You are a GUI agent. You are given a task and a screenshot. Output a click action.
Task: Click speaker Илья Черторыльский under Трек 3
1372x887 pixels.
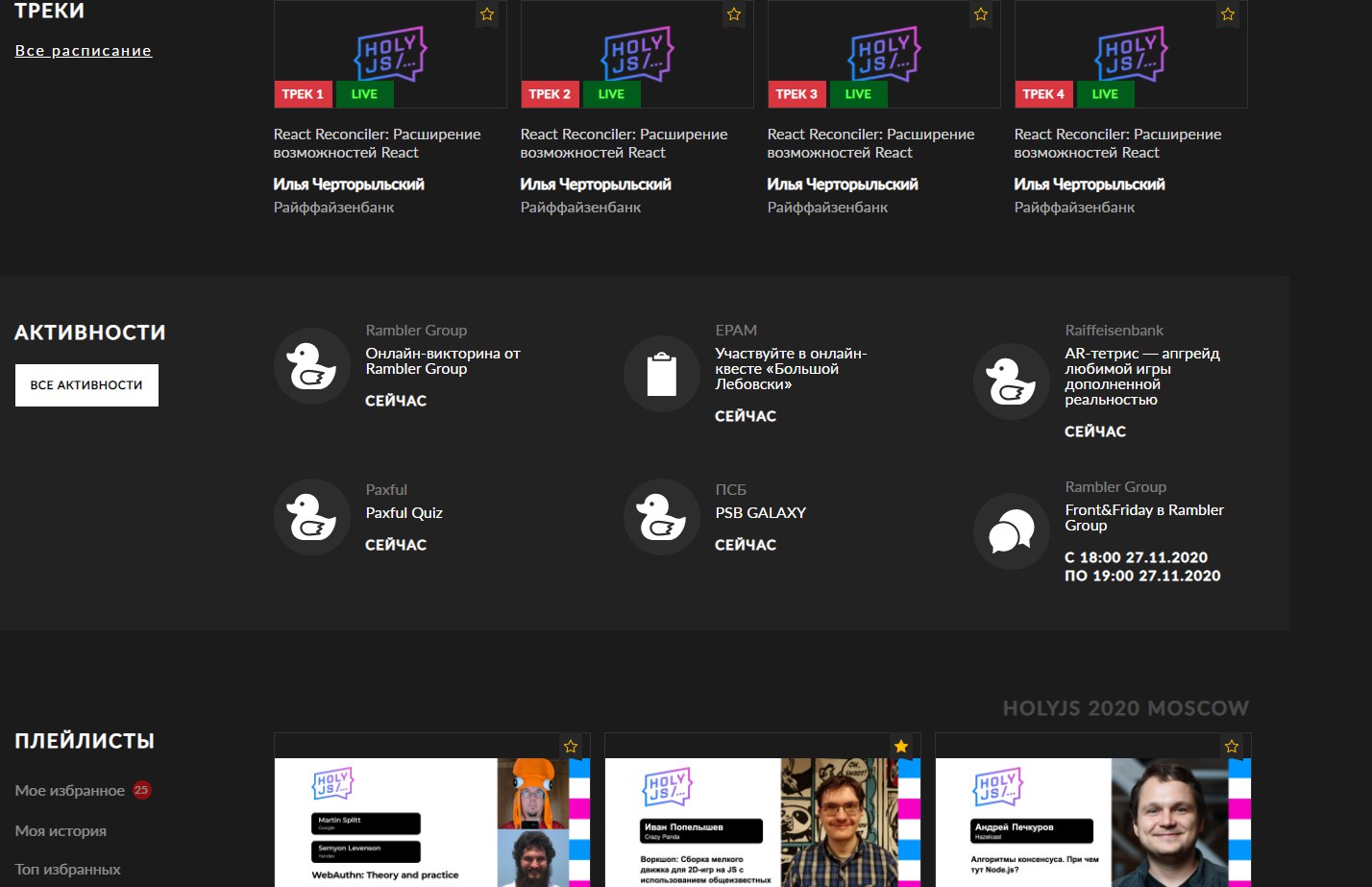843,185
